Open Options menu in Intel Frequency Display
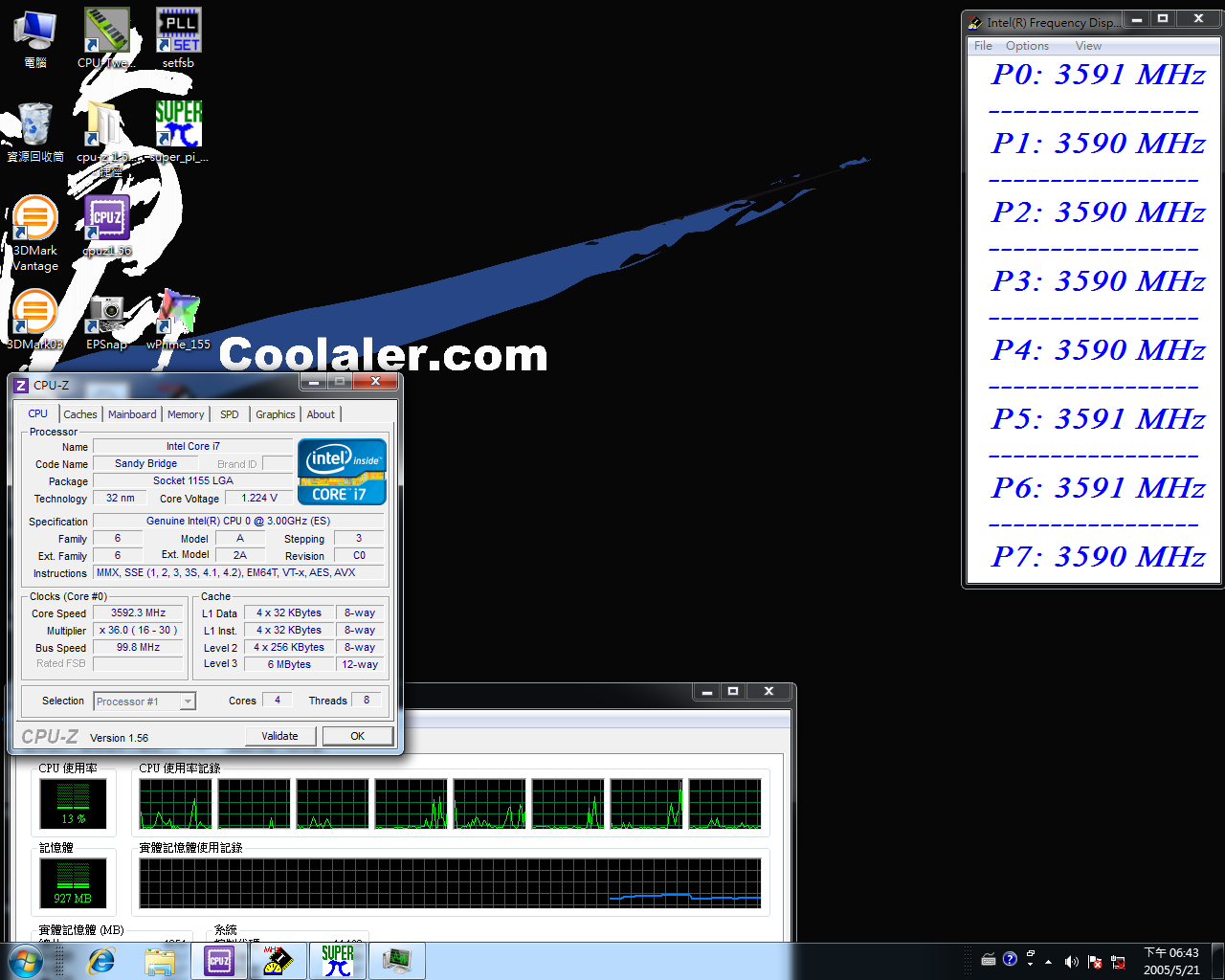This screenshot has width=1225, height=980. [x=1027, y=46]
